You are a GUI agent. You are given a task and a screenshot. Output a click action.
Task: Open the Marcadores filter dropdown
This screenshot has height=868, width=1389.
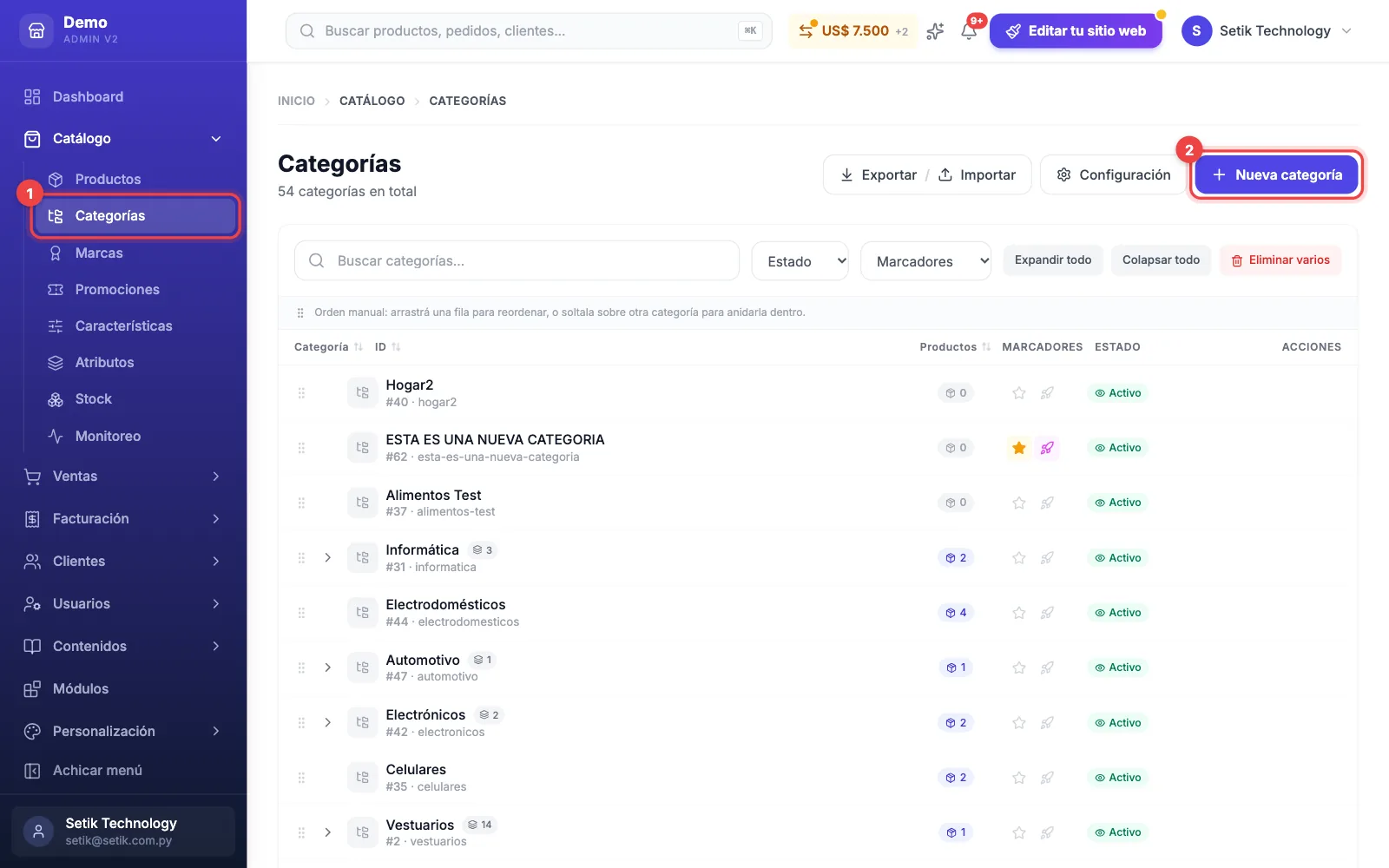(925, 261)
